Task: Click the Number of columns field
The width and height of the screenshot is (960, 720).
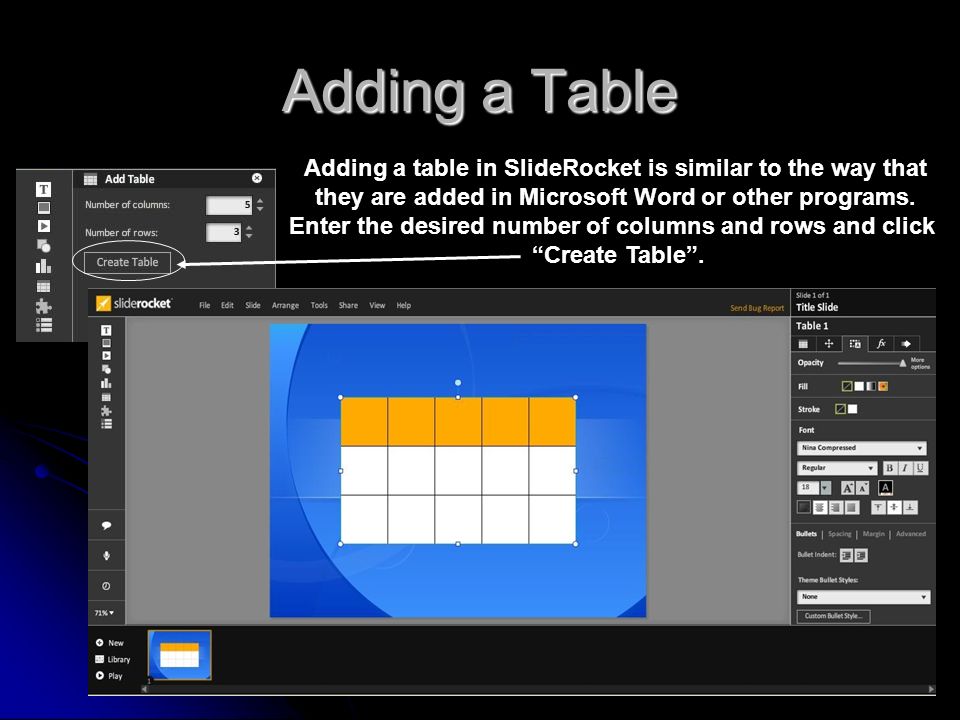Action: [x=230, y=205]
